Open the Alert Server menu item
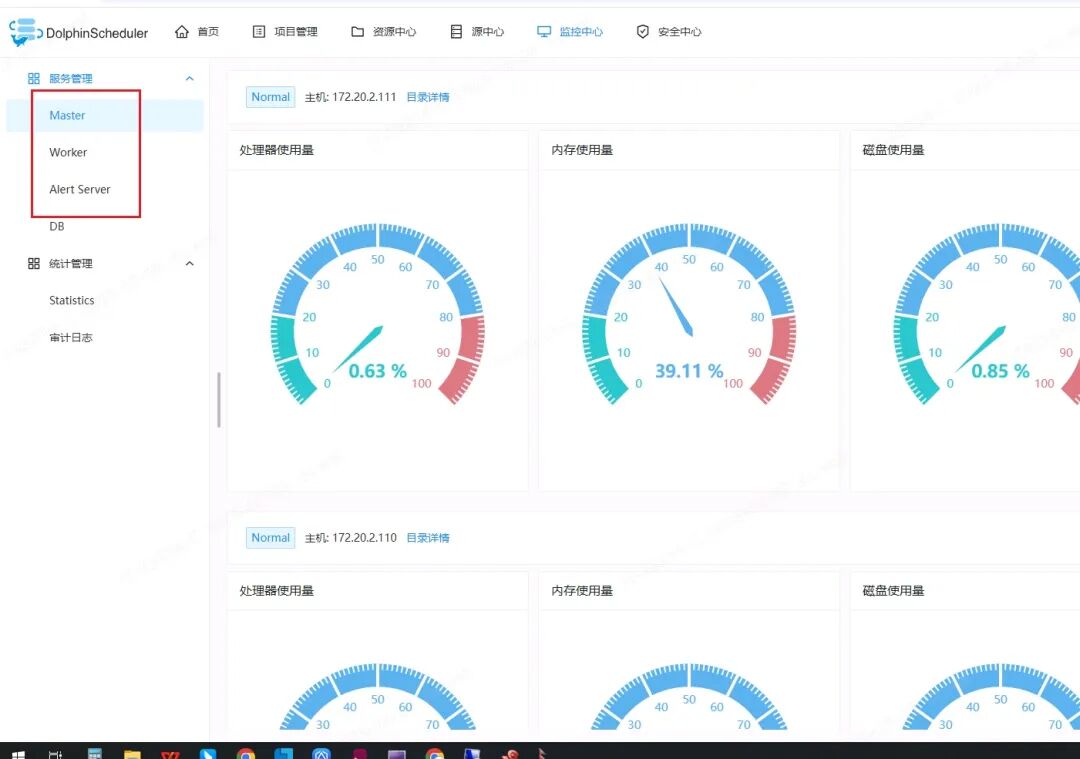 click(80, 189)
